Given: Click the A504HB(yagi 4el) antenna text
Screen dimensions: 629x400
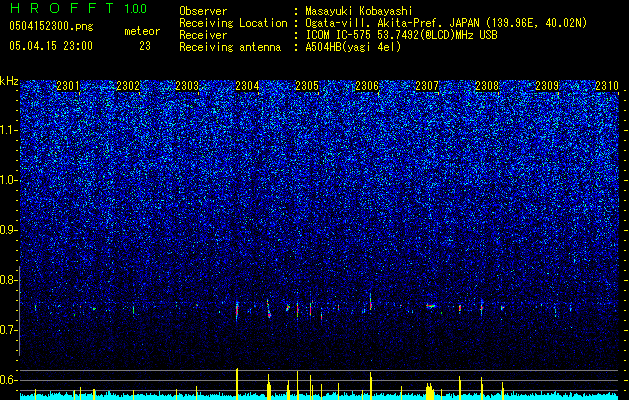Looking at the screenshot, I should pyautogui.click(x=353, y=47).
